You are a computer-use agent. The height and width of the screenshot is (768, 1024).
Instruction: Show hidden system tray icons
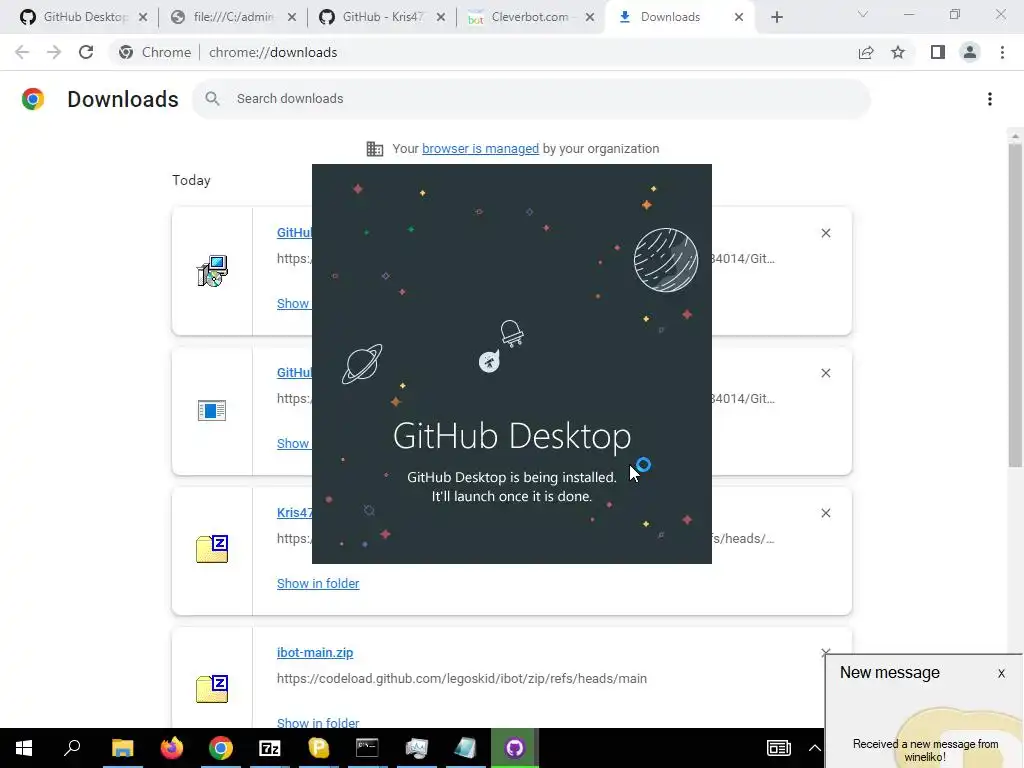pos(814,748)
